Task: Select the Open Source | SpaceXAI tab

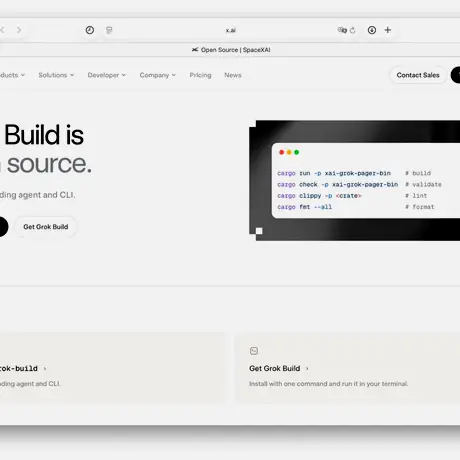Action: (231, 50)
